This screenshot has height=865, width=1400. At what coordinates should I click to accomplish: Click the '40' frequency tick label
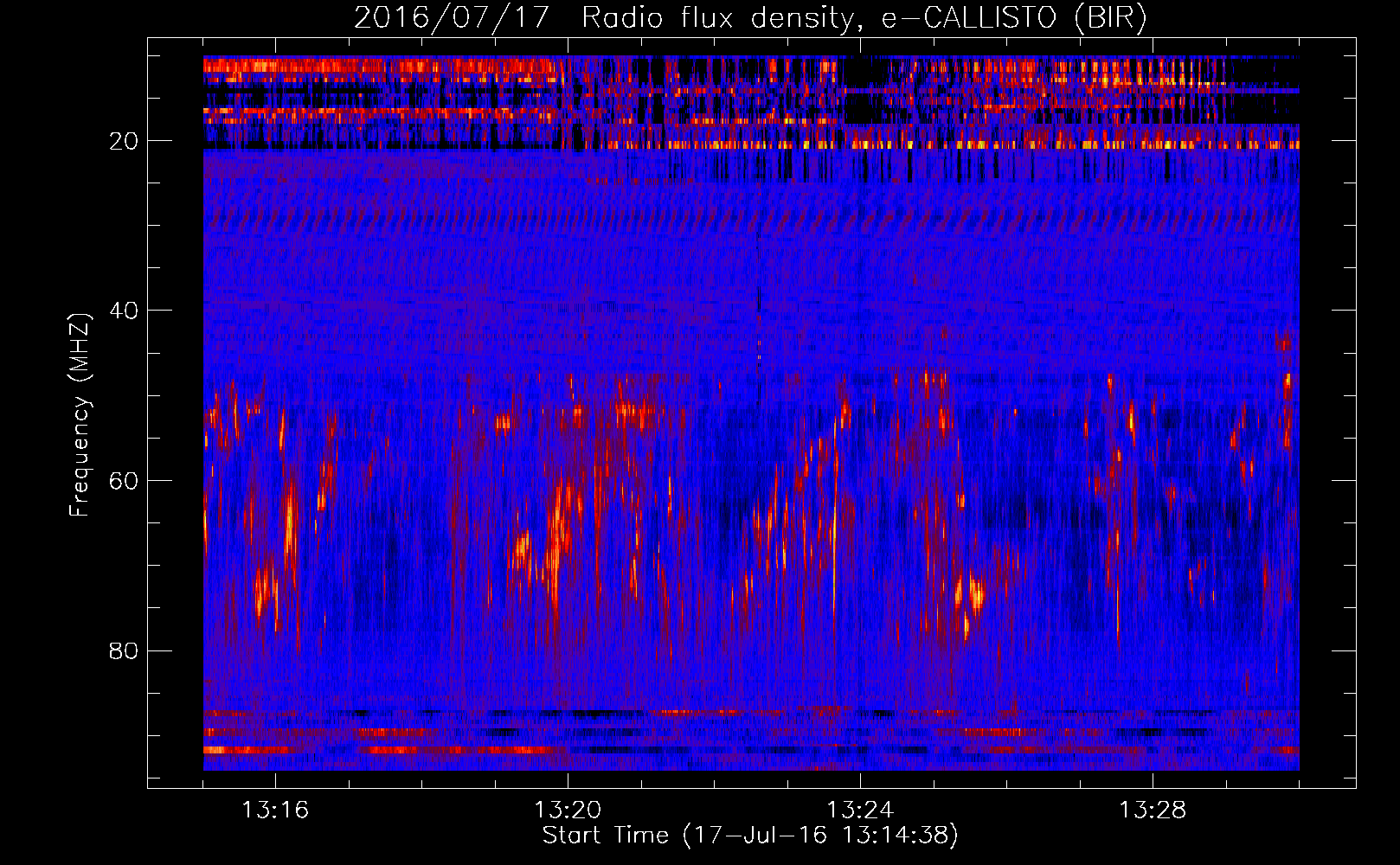pos(124,311)
